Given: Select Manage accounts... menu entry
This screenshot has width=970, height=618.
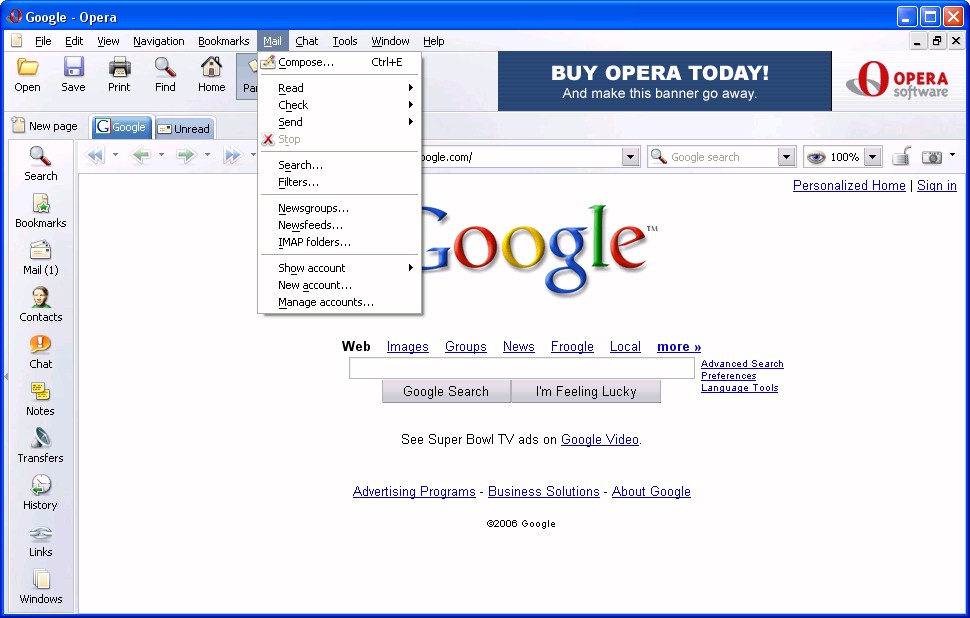Looking at the screenshot, I should point(340,303).
